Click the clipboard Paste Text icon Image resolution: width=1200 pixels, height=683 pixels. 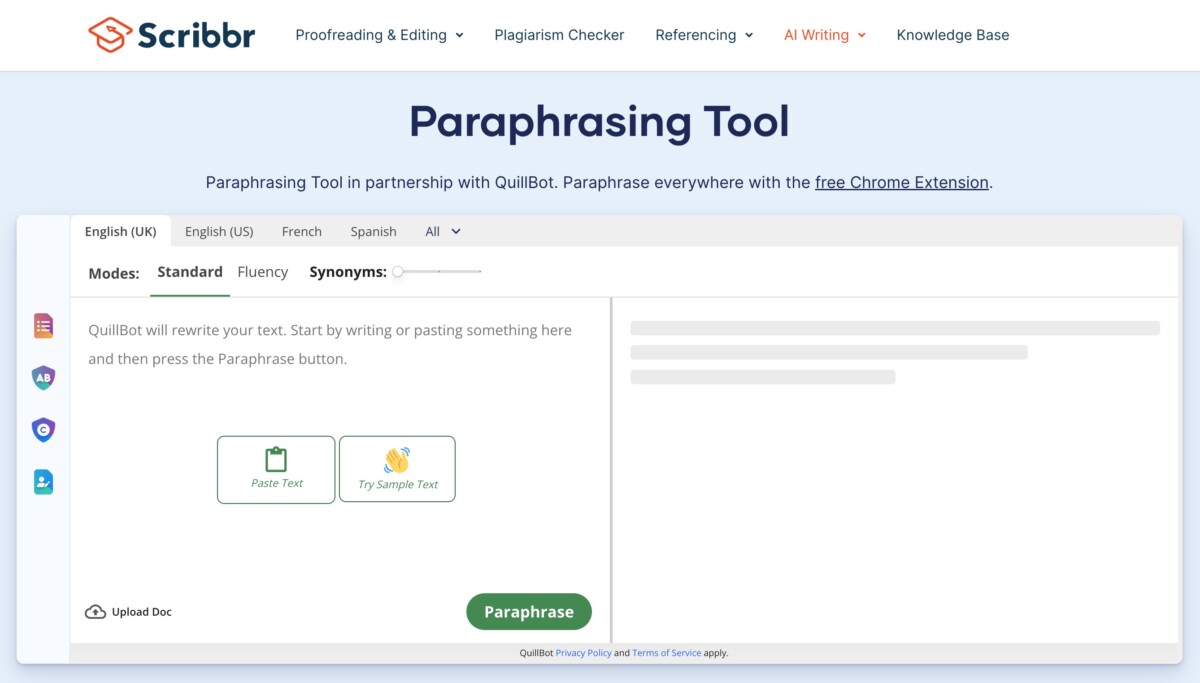(x=276, y=460)
